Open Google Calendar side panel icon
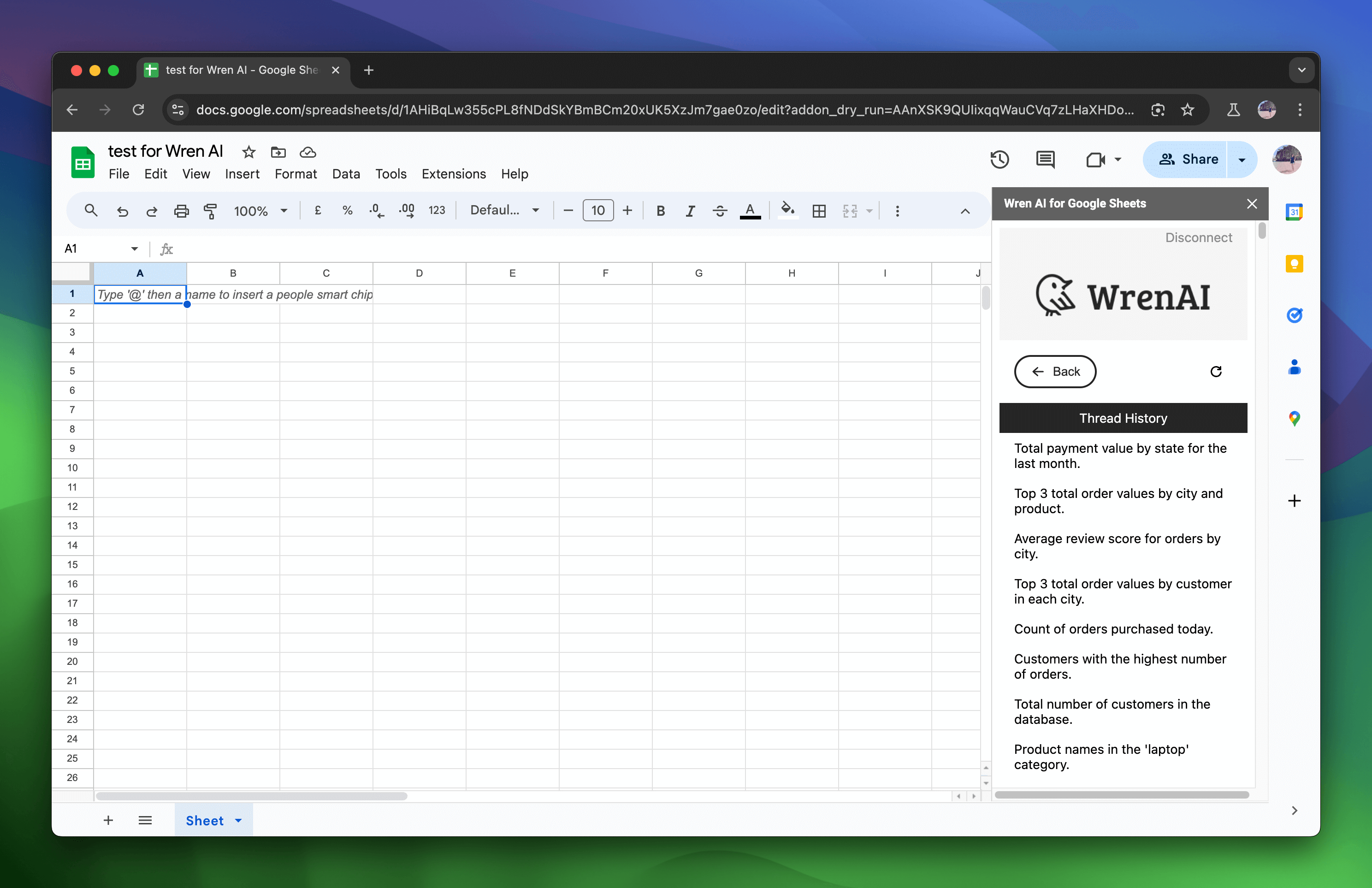Image resolution: width=1372 pixels, height=888 pixels. click(1294, 212)
